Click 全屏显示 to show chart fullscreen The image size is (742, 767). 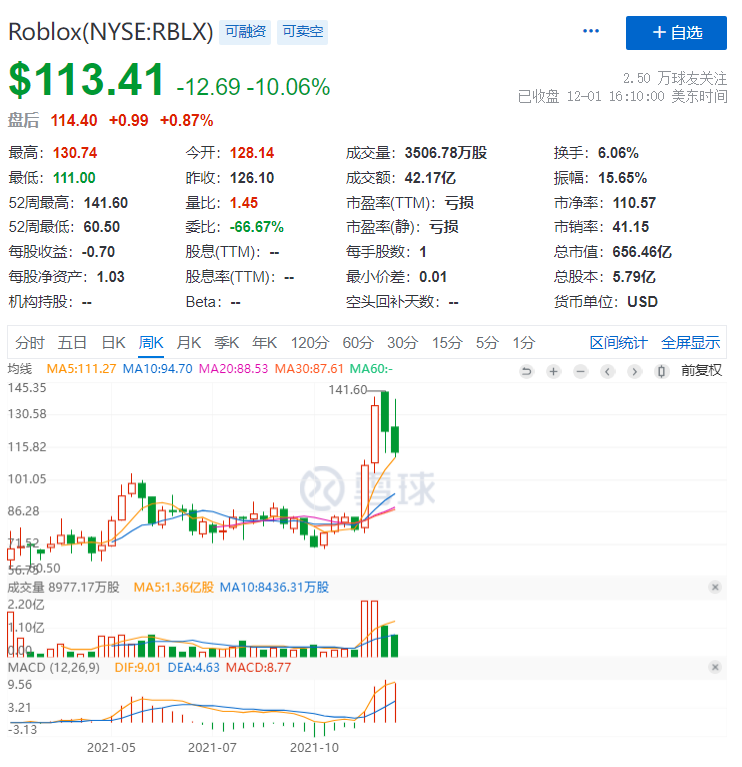coord(690,343)
